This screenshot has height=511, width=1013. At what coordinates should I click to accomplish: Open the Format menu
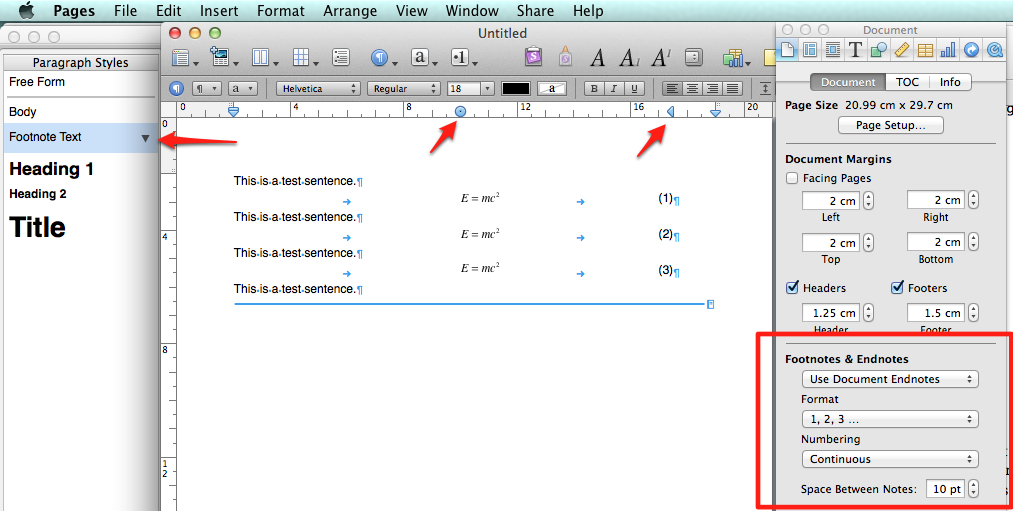click(280, 11)
